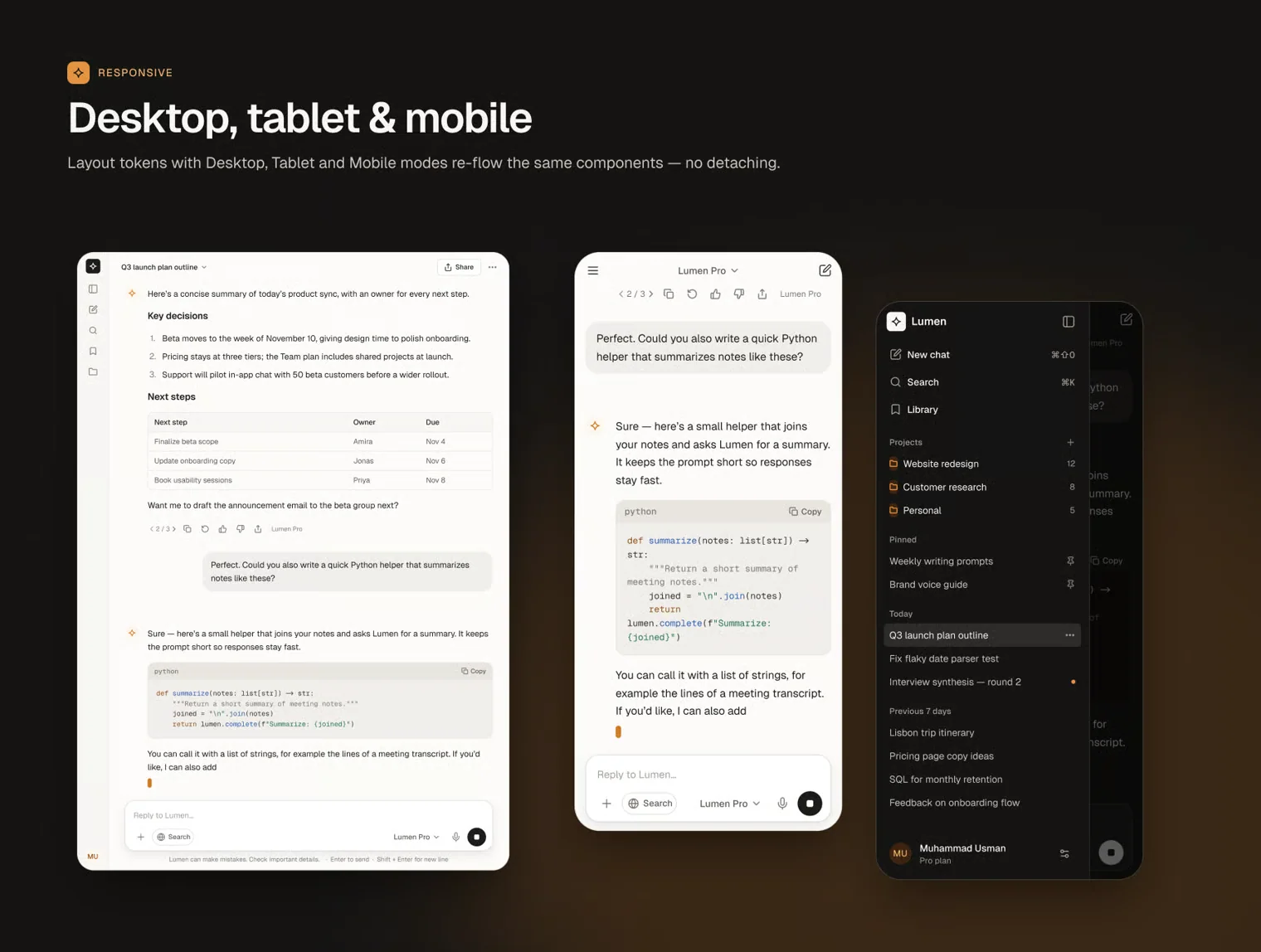This screenshot has height=952, width=1261.
Task: Click Copy on desktop python code block
Action: [474, 671]
